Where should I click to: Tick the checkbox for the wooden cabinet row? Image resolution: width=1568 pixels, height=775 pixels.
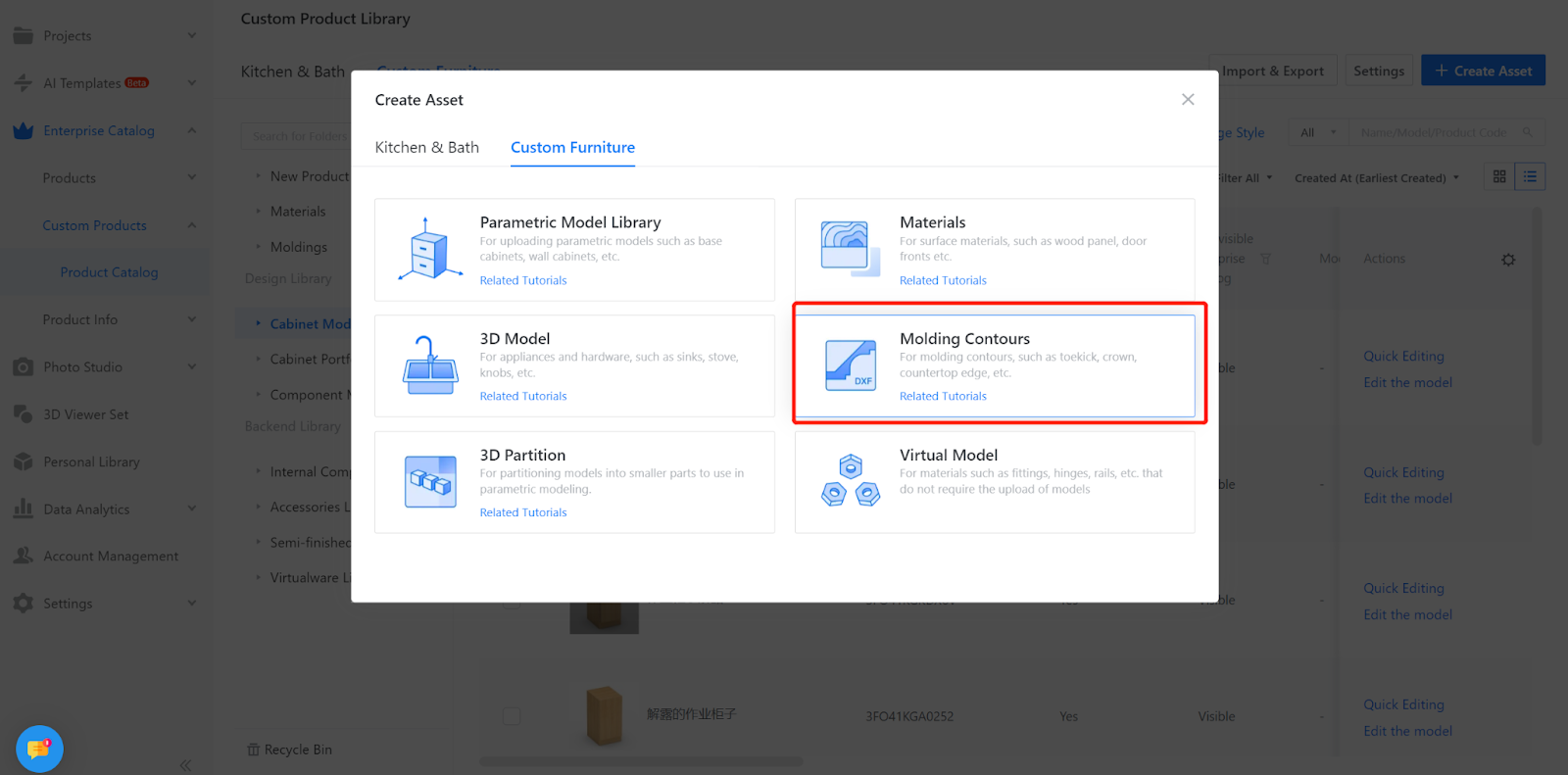pos(512,716)
